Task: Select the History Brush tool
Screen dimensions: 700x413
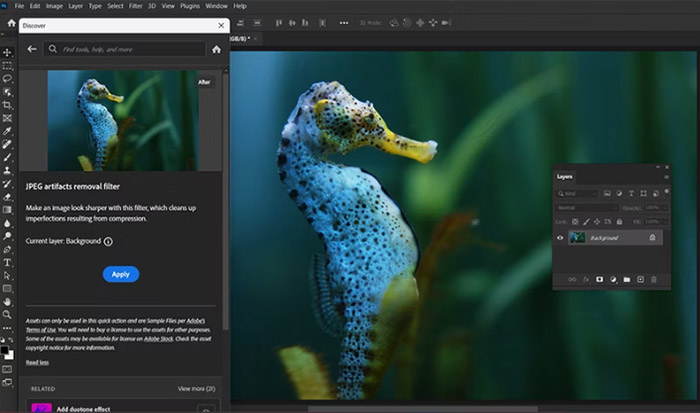Action: [7, 184]
